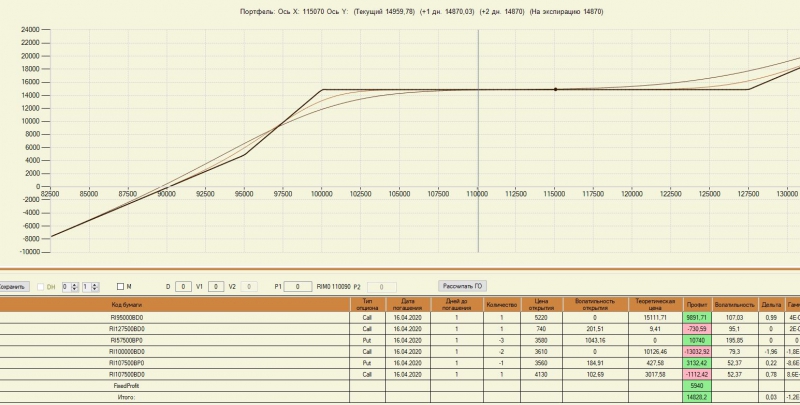Decrease the second spinner showing 1
This screenshot has width=800, height=405.
coord(95,289)
